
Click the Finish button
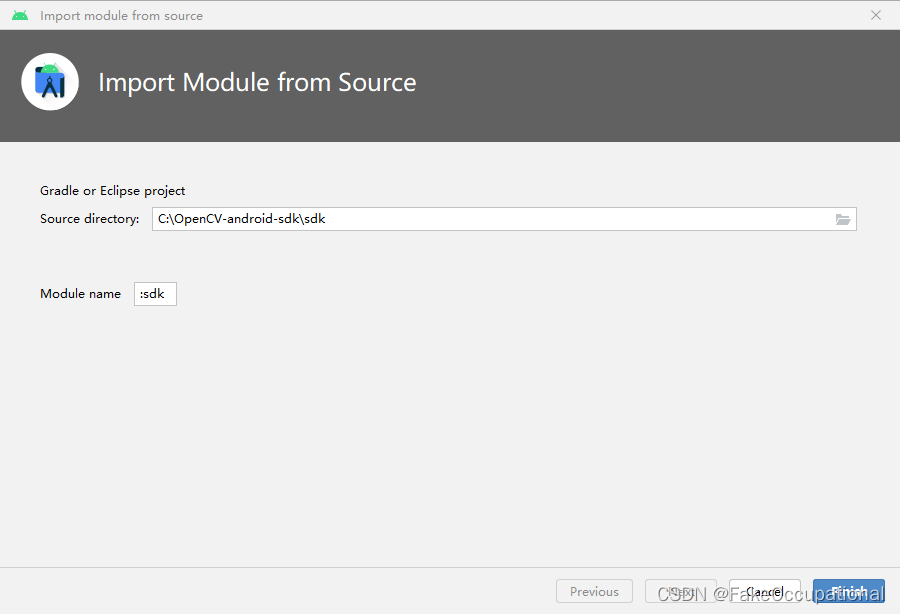pos(848,591)
